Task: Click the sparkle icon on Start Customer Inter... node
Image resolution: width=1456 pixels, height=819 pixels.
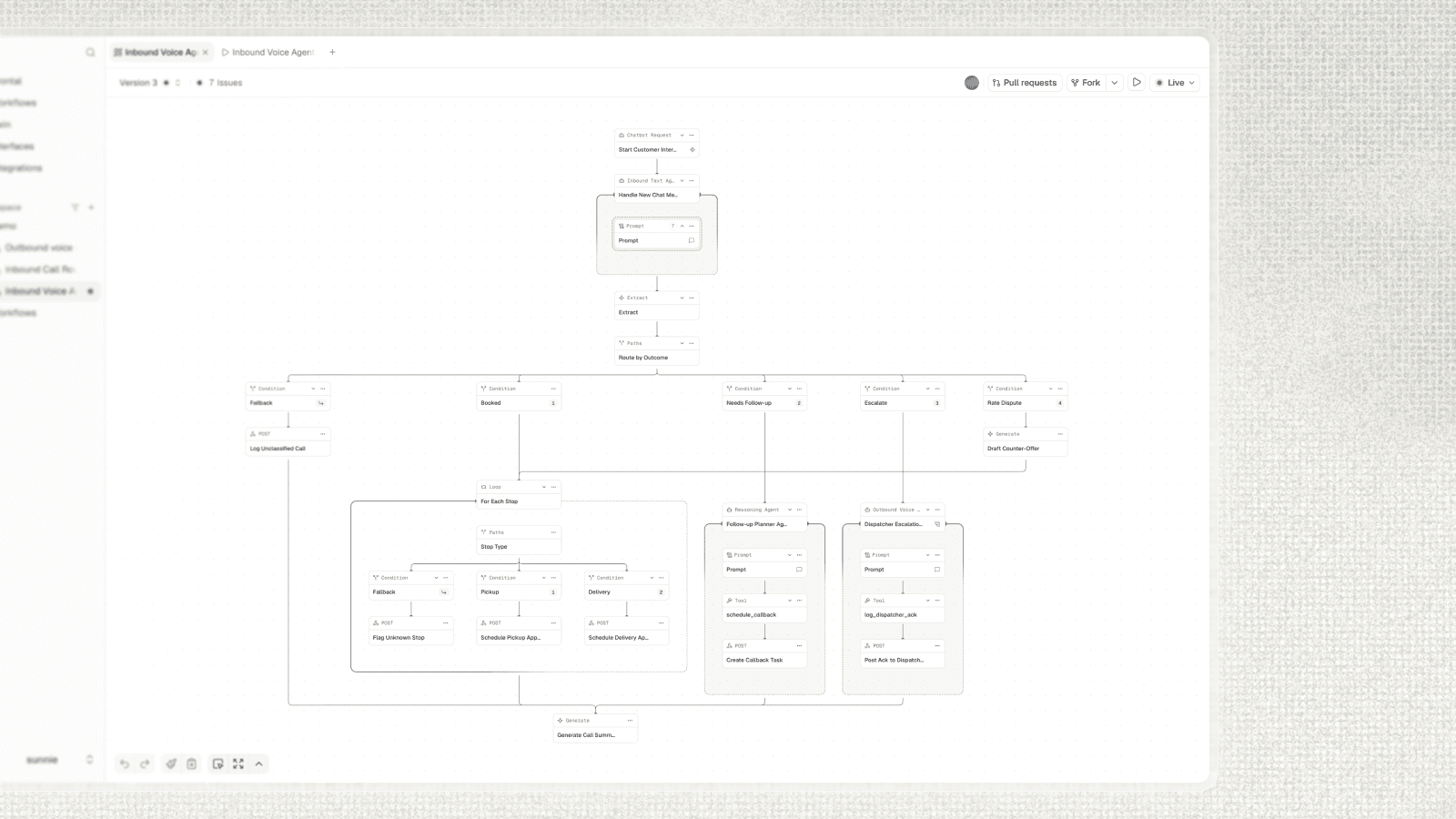Action: (693, 149)
